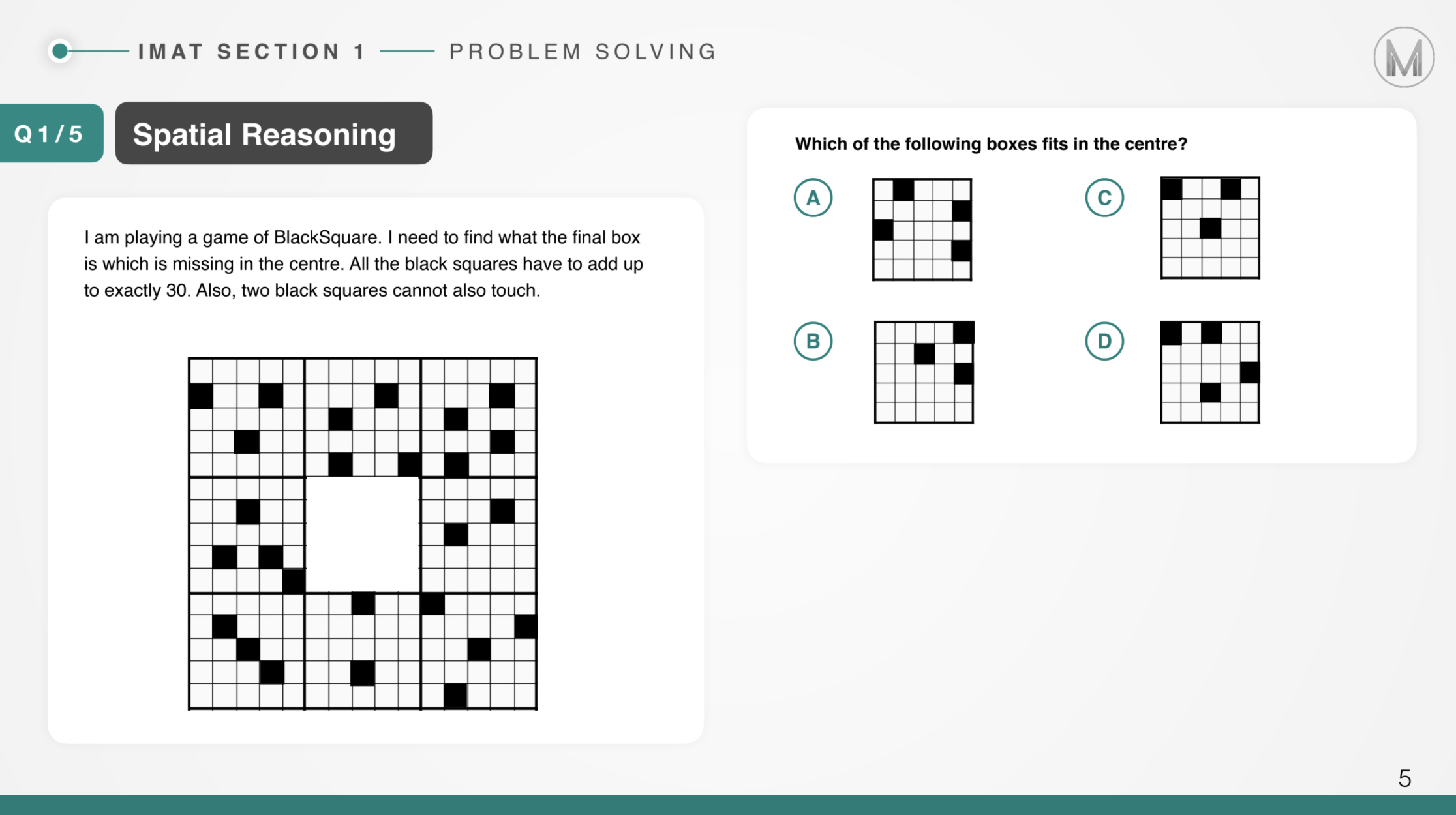Select radio button for answer C
The height and width of the screenshot is (815, 1456).
[x=1104, y=198]
